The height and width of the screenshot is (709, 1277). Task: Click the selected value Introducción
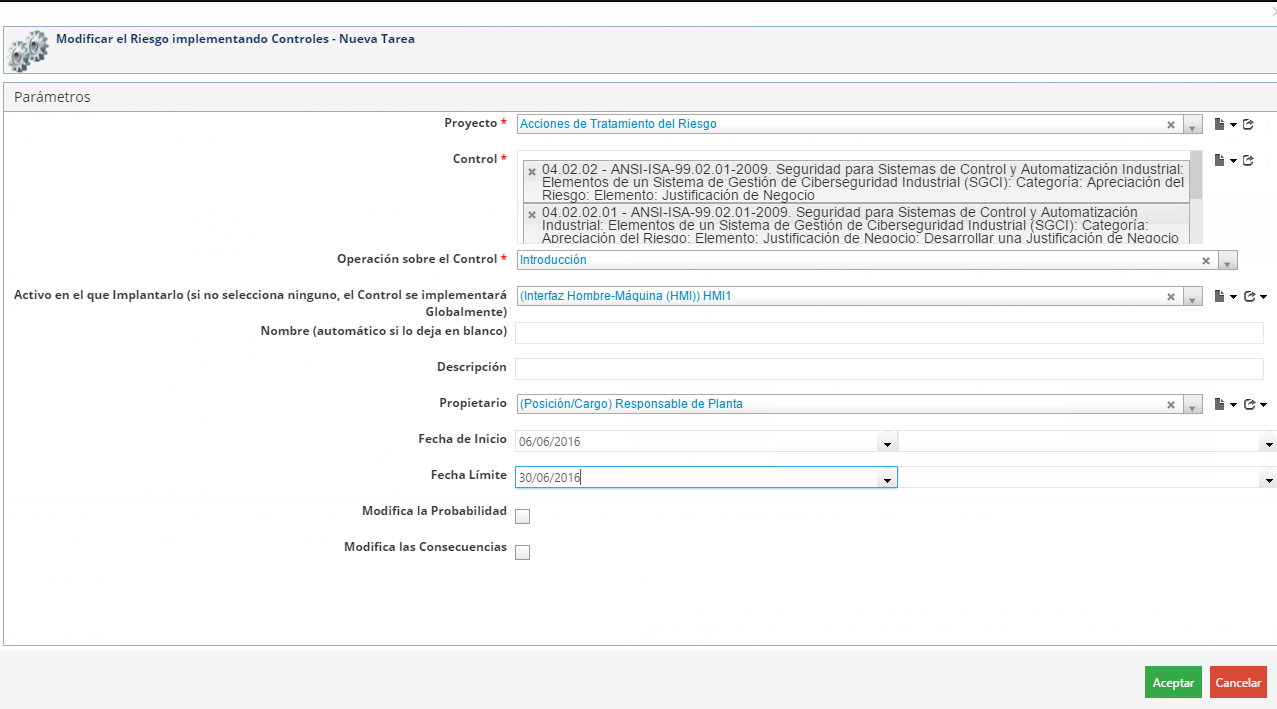click(x=554, y=260)
